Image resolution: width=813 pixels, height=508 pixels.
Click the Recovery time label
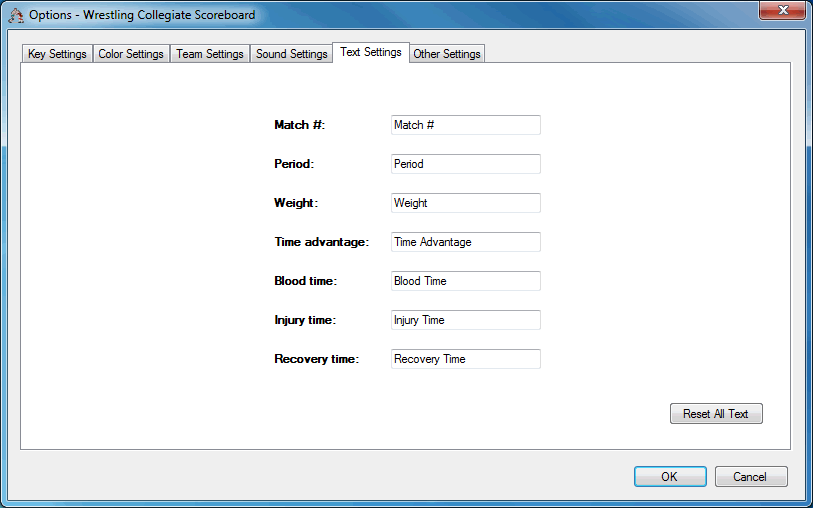click(x=316, y=359)
